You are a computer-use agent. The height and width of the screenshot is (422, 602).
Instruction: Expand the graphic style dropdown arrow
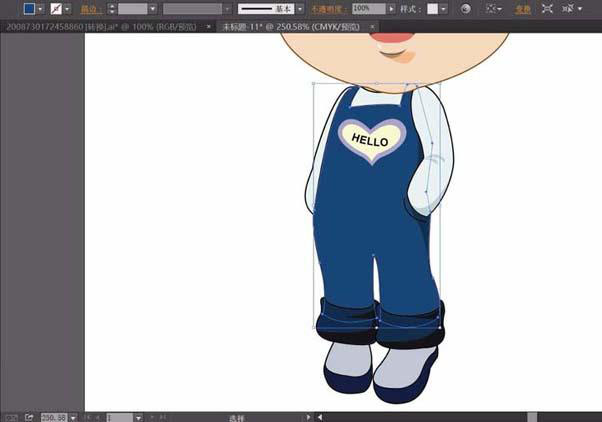[444, 9]
